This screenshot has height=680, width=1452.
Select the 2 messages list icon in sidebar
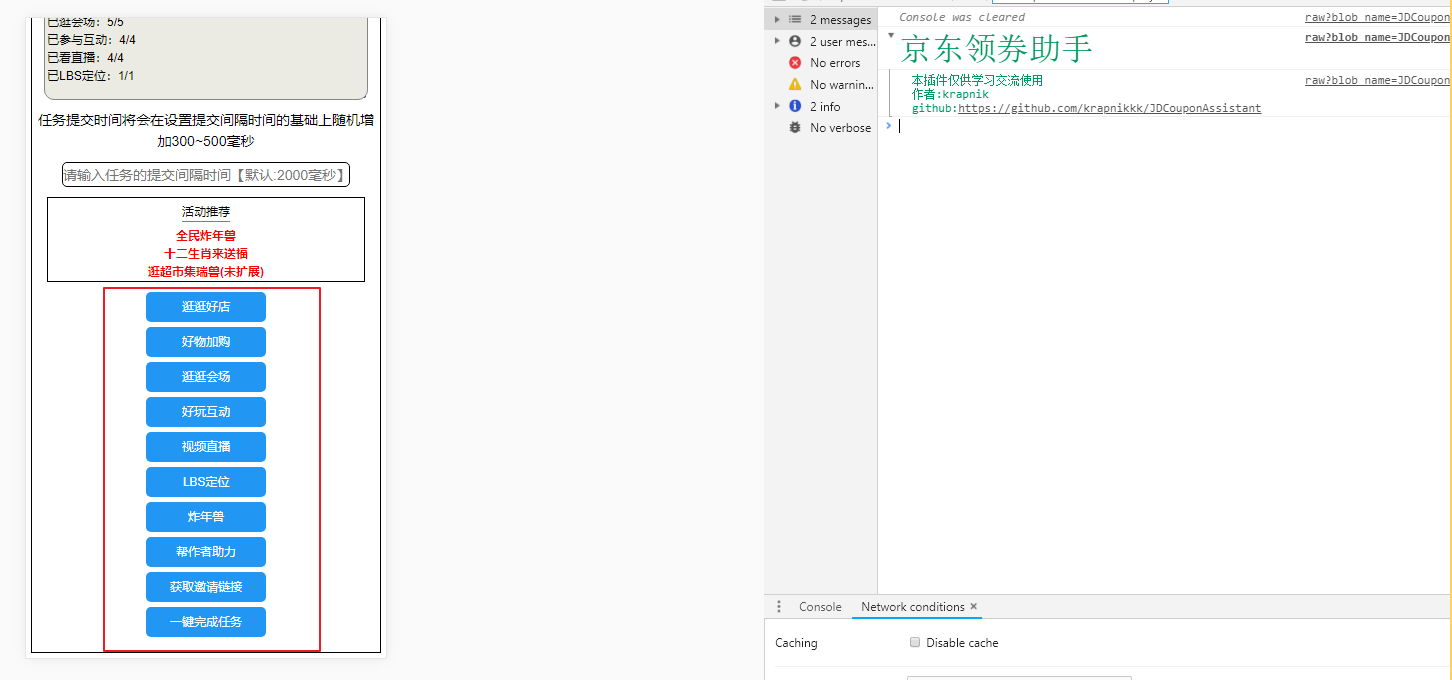[795, 20]
